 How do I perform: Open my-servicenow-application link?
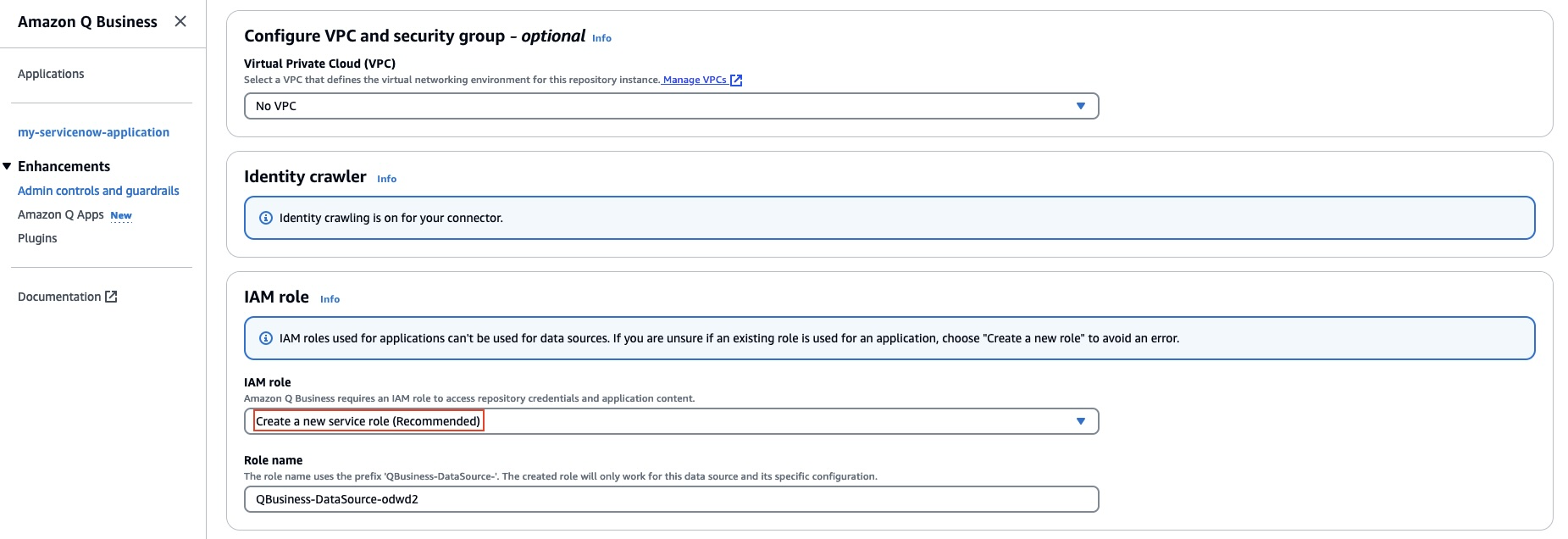coord(93,132)
